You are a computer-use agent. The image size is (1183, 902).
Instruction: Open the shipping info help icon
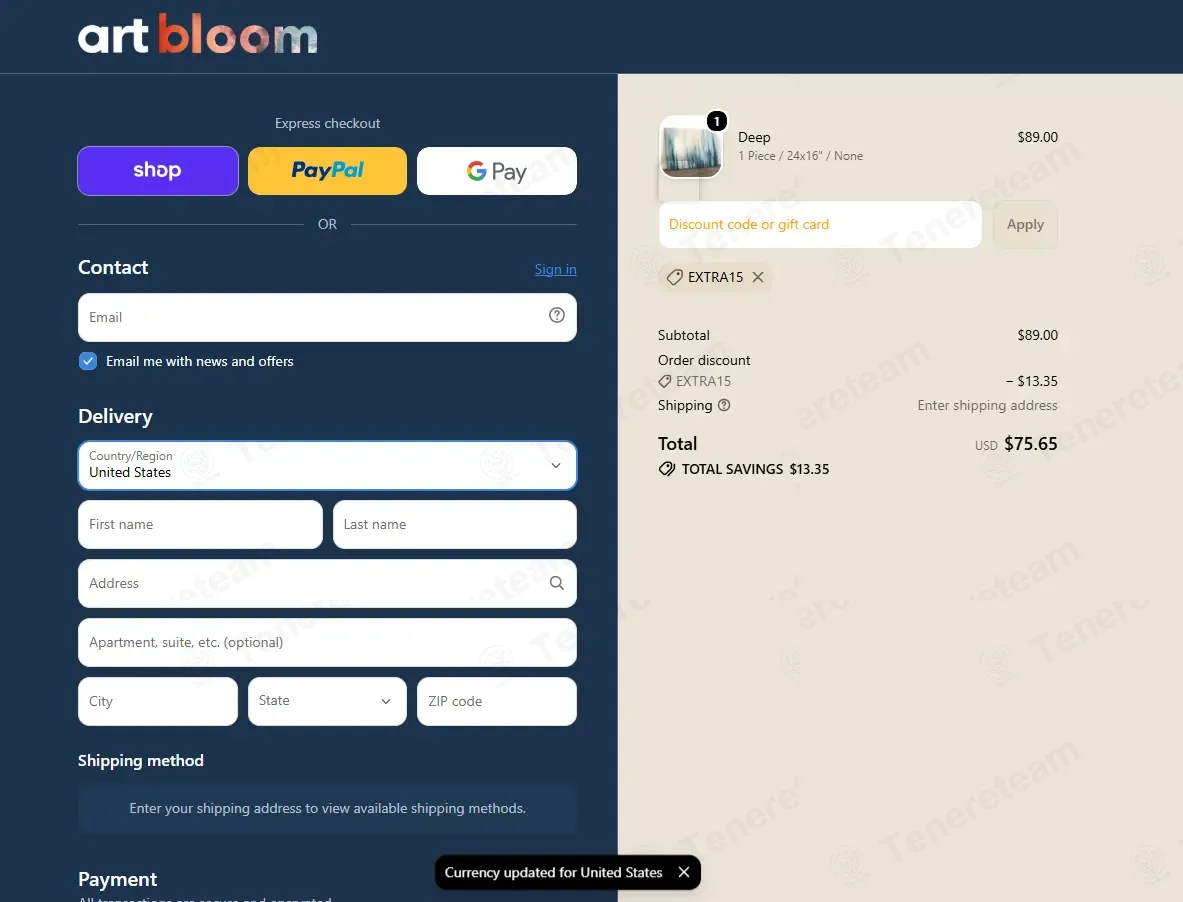pos(724,405)
